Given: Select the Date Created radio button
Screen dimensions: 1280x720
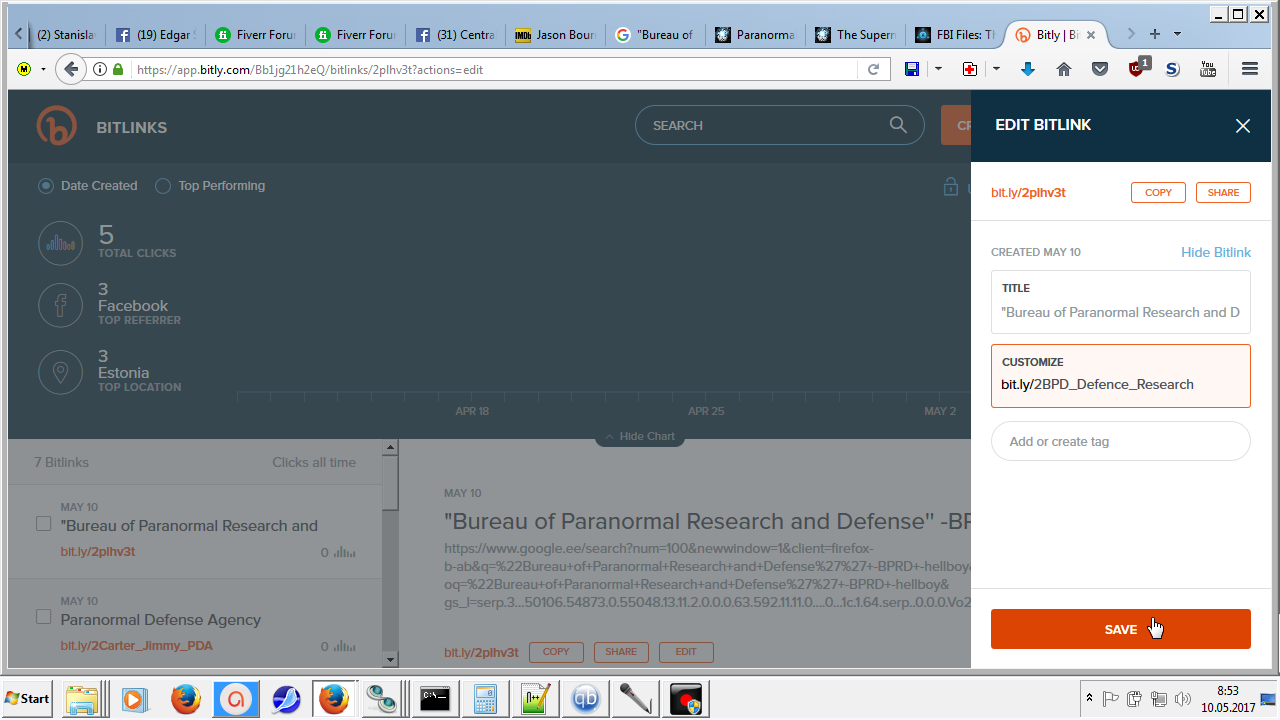Looking at the screenshot, I should 46,186.
